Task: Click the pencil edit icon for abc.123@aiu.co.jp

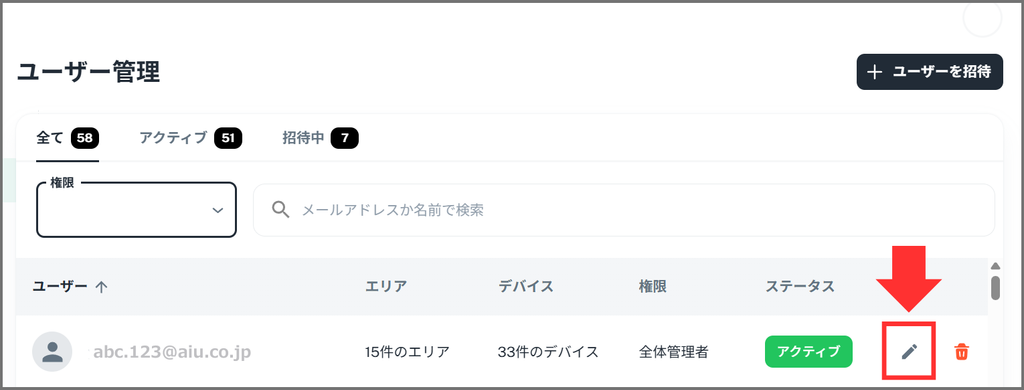Action: point(909,351)
